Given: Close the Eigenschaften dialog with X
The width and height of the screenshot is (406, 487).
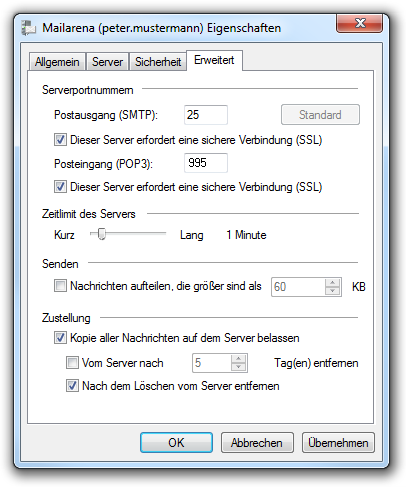Looking at the screenshot, I should tap(359, 23).
